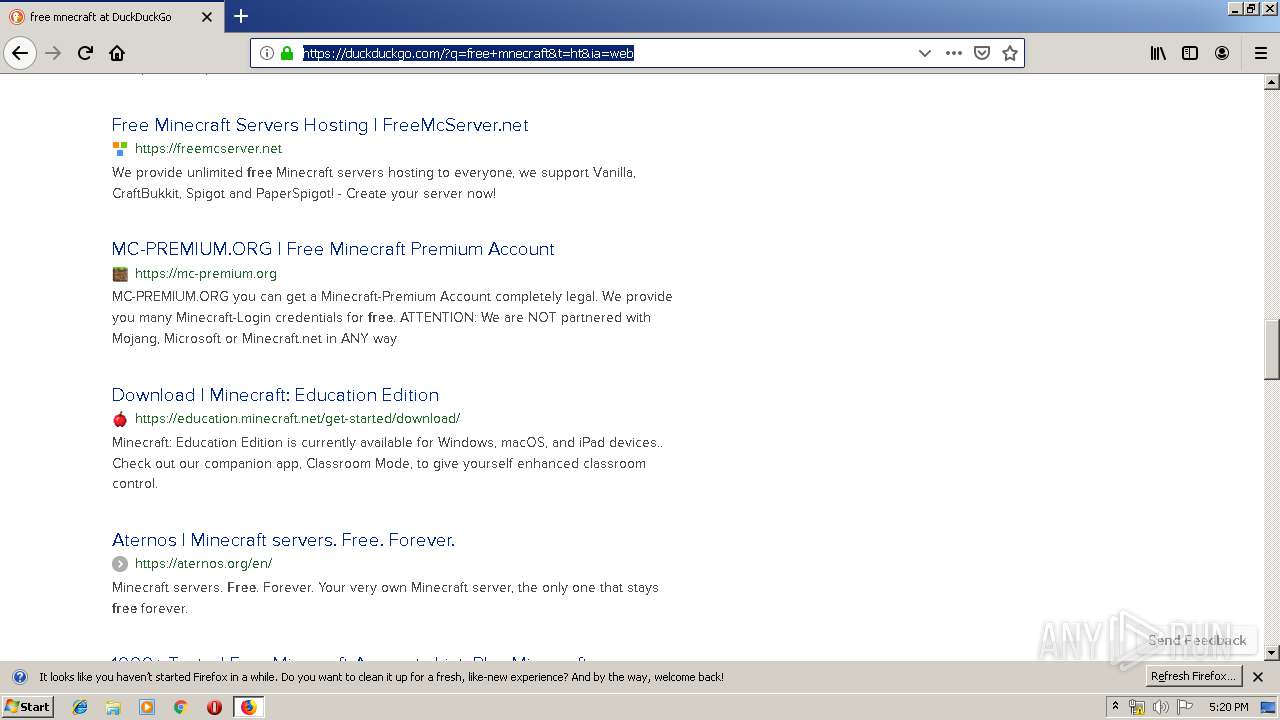Open a new tab with the plus button
The height and width of the screenshot is (720, 1280).
click(241, 16)
